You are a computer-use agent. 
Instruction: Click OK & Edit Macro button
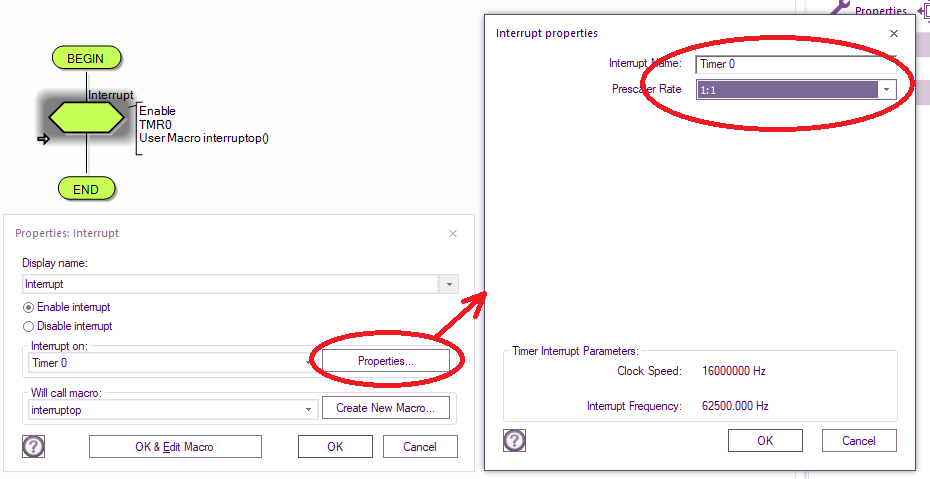tap(175, 446)
